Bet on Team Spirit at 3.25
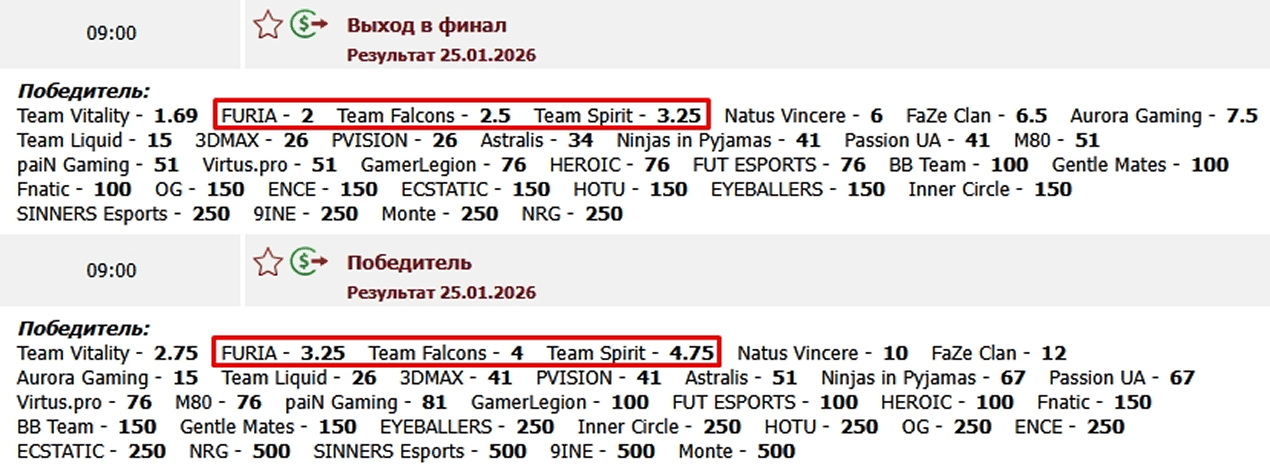Image resolution: width=1270 pixels, height=470 pixels. coord(679,115)
